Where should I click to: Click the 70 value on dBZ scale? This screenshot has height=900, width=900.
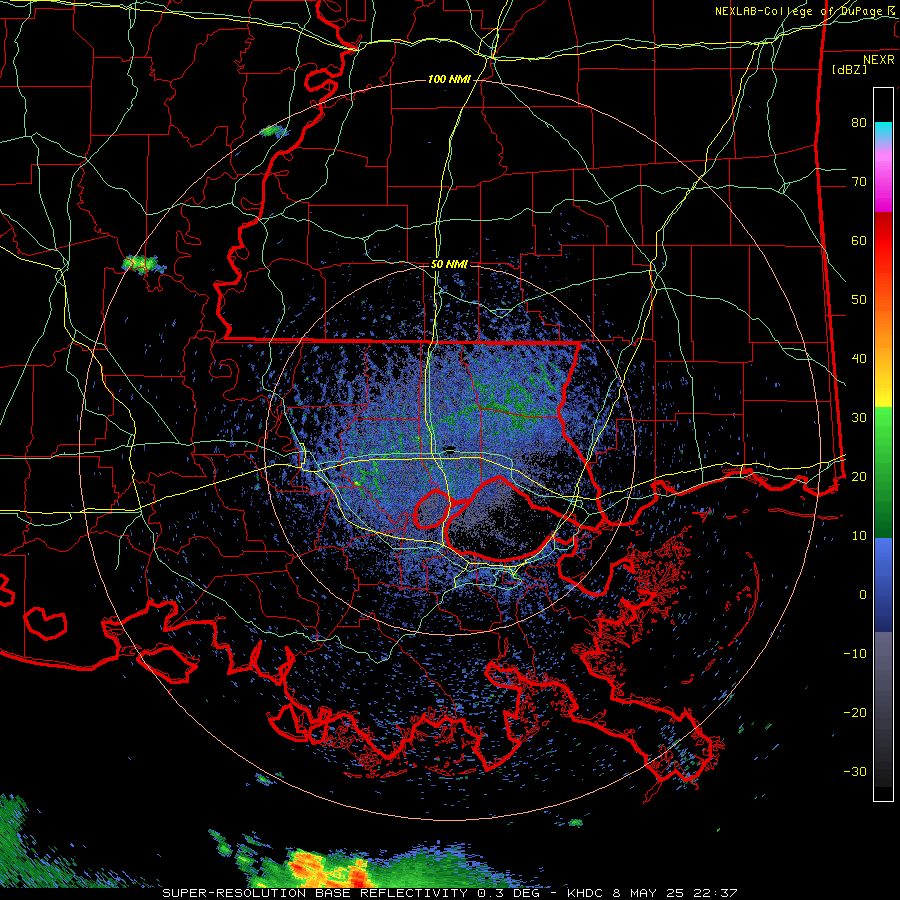[859, 182]
